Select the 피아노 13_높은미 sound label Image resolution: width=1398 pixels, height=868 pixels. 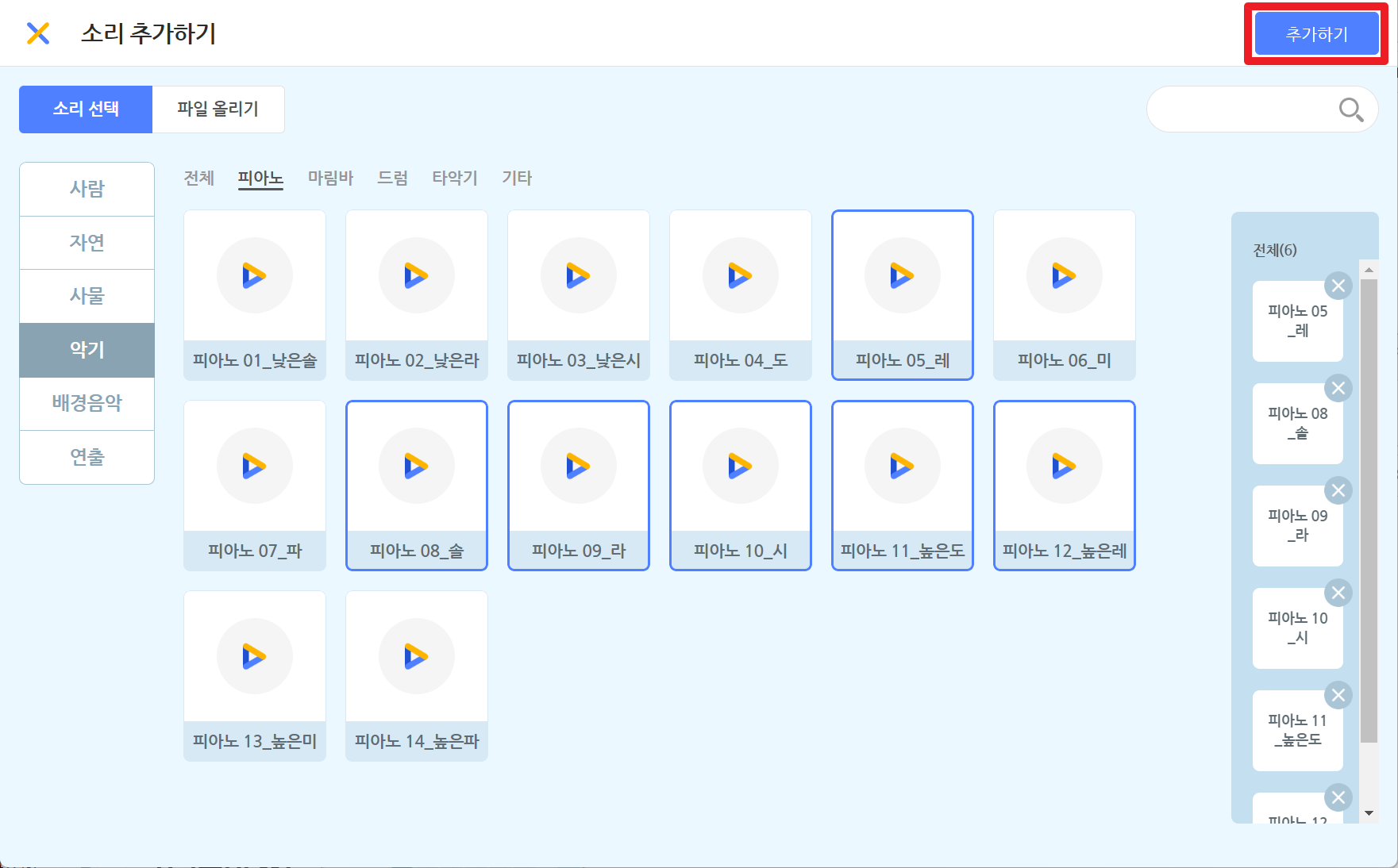[255, 741]
